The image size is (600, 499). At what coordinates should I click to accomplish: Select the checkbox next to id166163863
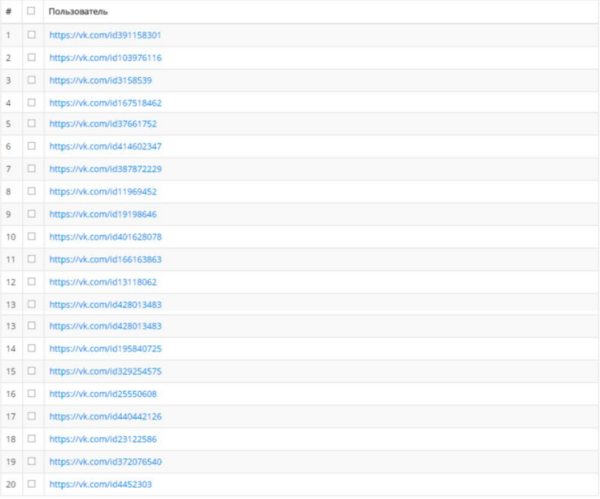pyautogui.click(x=31, y=259)
